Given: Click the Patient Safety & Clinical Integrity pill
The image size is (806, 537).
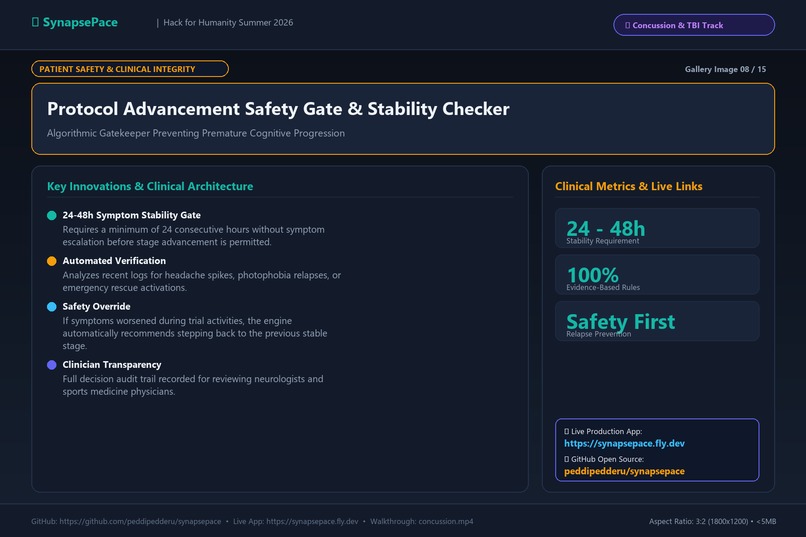Looking at the screenshot, I should pos(130,69).
